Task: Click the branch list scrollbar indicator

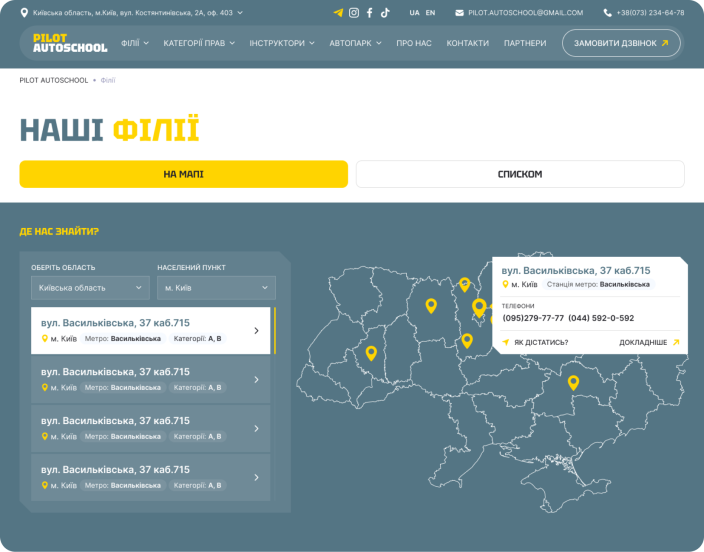Action: point(274,331)
